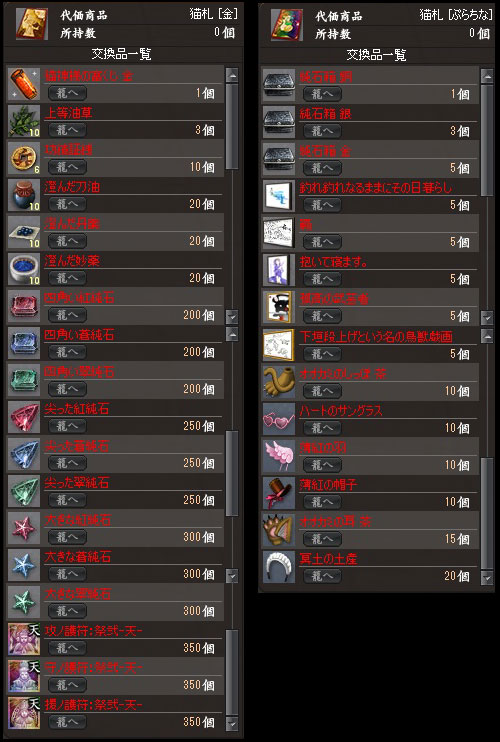Click the 下垣段上げという名の鳥獣戯画 painting thumbnail
The width and height of the screenshot is (500, 742).
(x=279, y=345)
